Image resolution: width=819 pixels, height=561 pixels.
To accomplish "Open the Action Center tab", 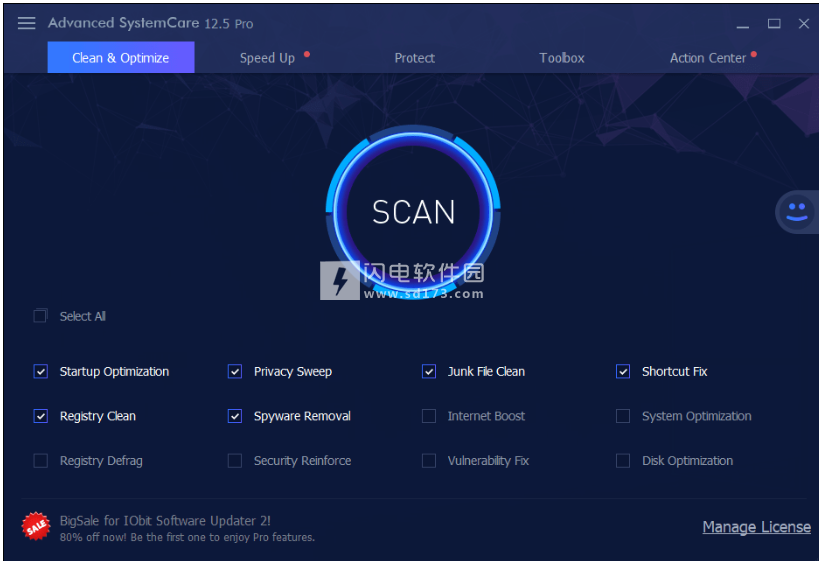I will pos(708,58).
